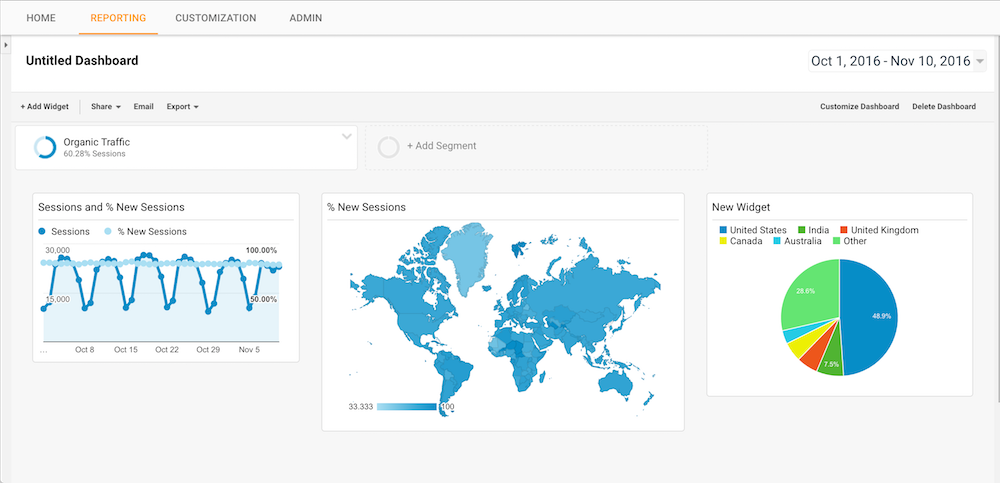Open the Organic Traffic segment chevron
The image size is (1000, 483).
347,136
